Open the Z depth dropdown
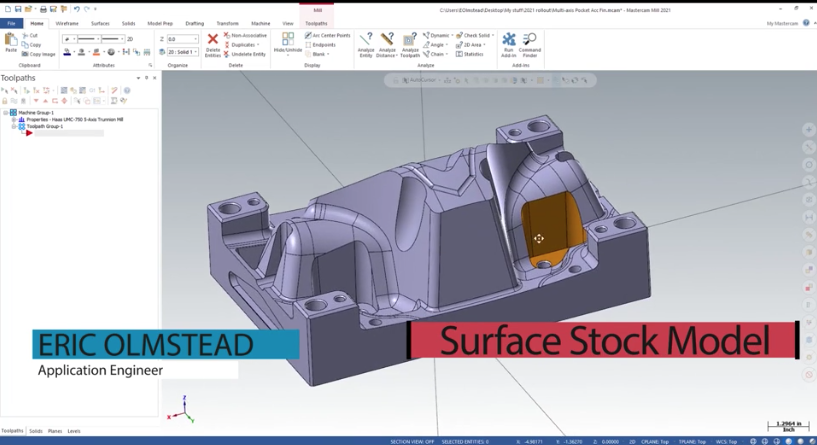The image size is (817, 445). point(196,39)
